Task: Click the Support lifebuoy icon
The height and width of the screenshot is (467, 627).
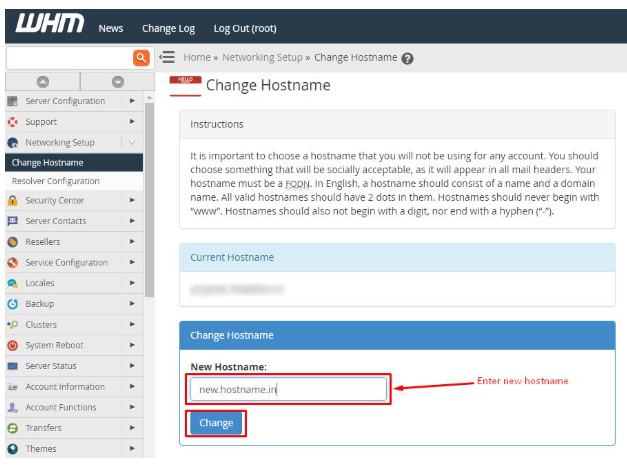Action: coord(12,122)
